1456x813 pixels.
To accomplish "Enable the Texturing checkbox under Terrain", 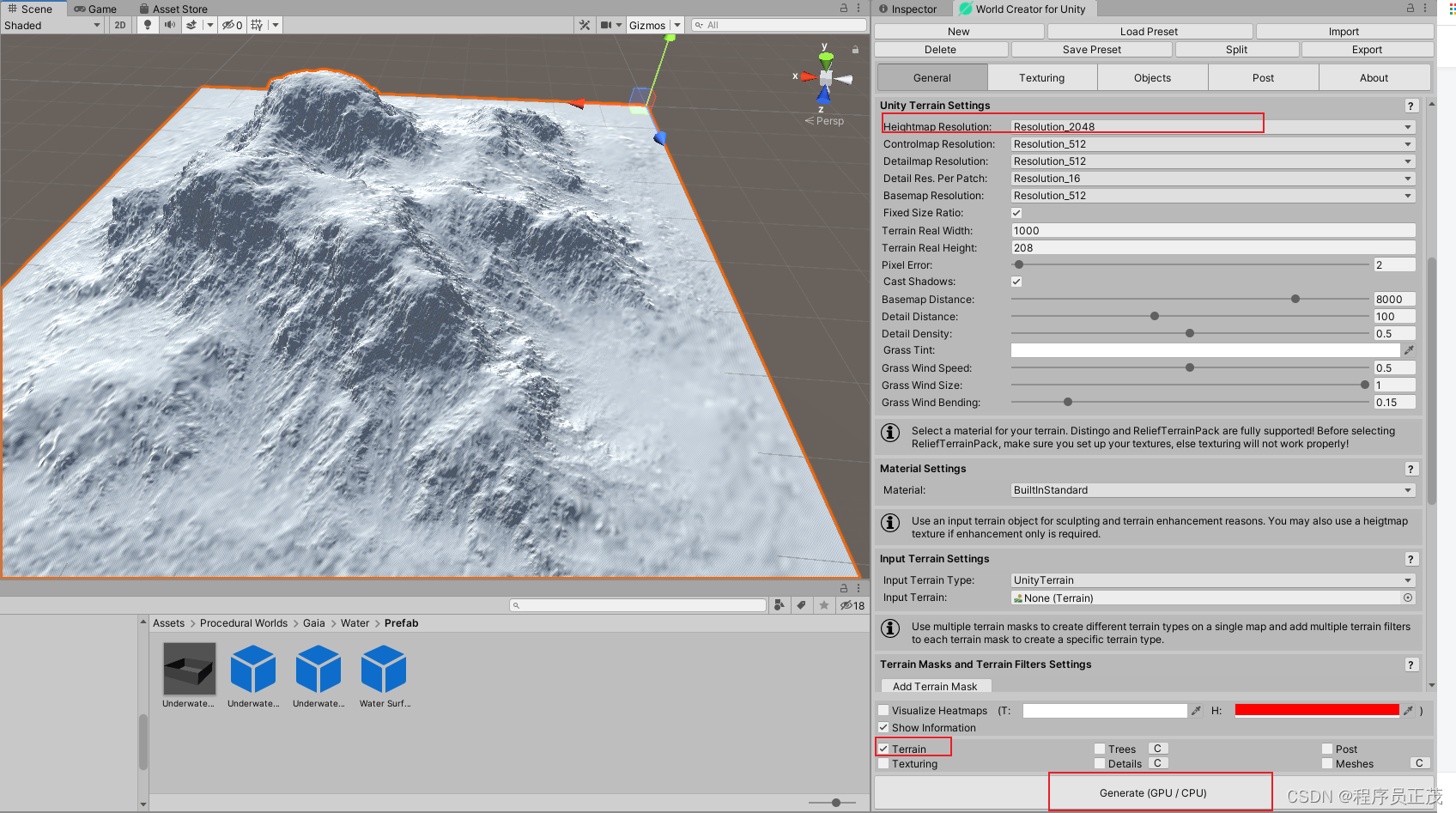I will pos(883,763).
